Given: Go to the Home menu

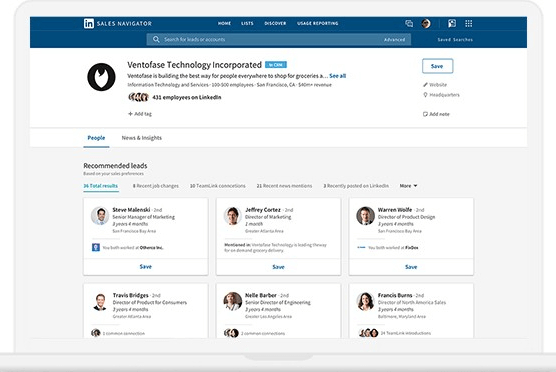Looking at the screenshot, I should tap(224, 23).
